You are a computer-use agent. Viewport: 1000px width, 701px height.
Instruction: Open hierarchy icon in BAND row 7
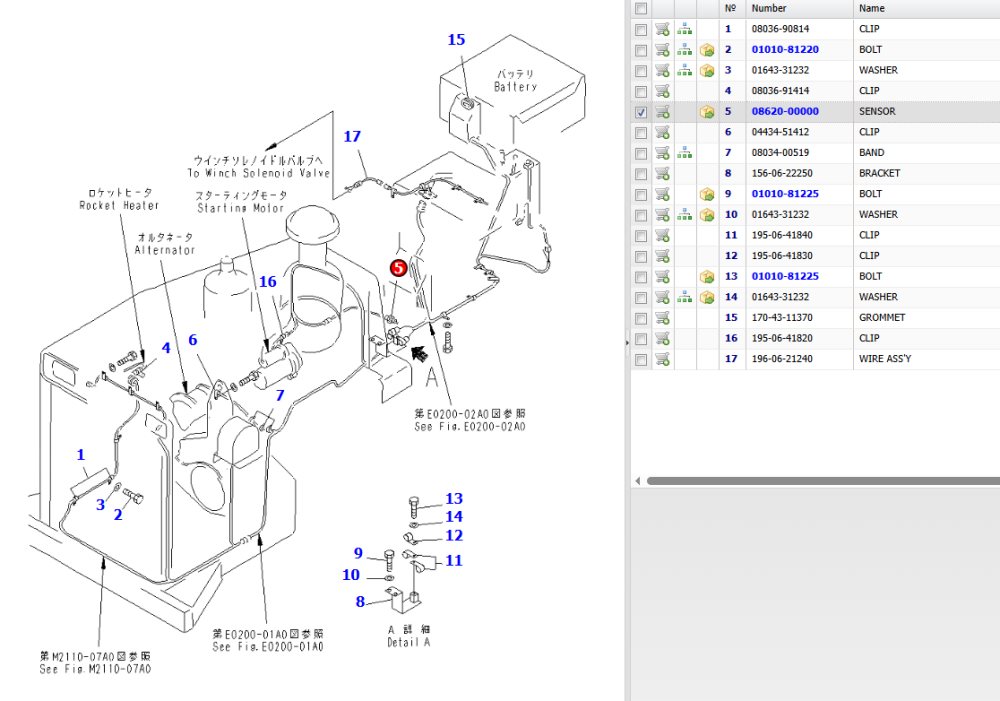pyautogui.click(x=684, y=153)
